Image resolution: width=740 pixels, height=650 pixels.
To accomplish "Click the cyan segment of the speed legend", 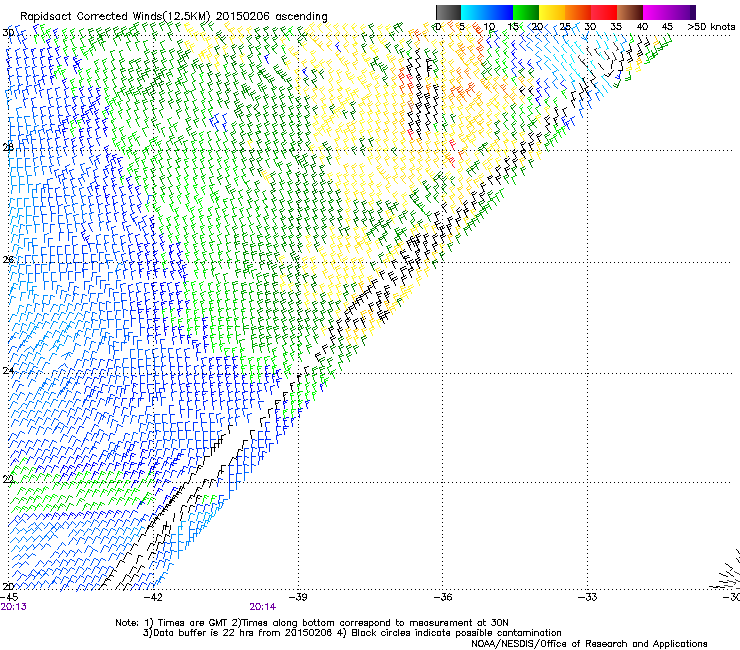I will point(472,12).
